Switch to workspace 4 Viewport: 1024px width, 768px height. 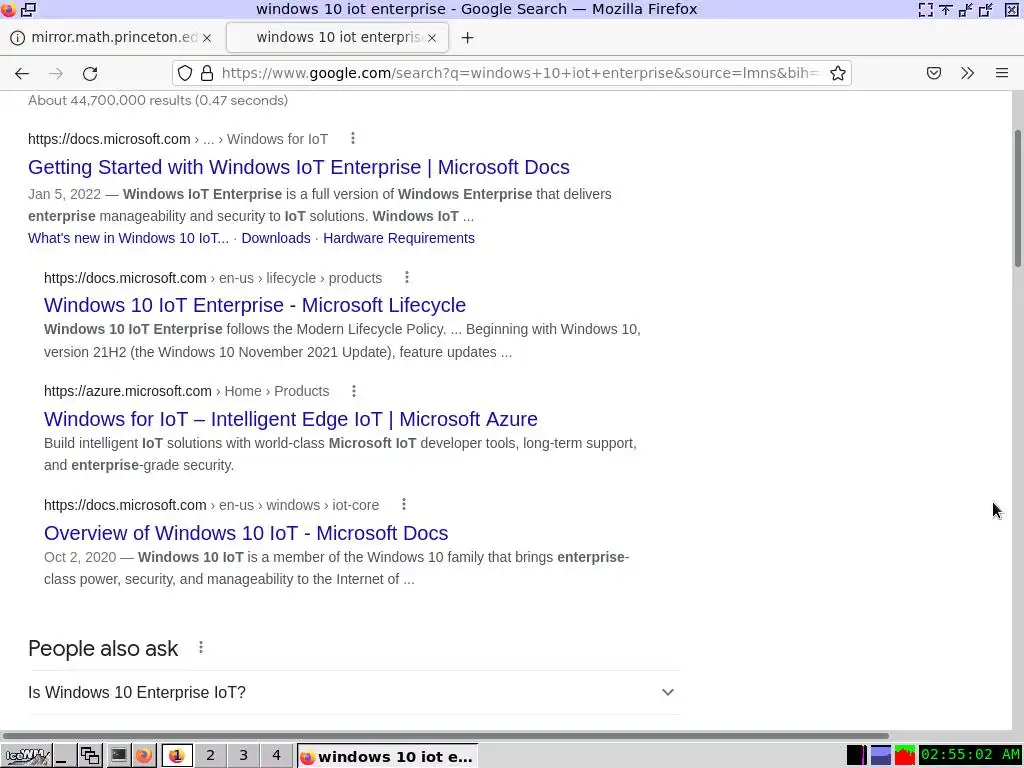[276, 756]
